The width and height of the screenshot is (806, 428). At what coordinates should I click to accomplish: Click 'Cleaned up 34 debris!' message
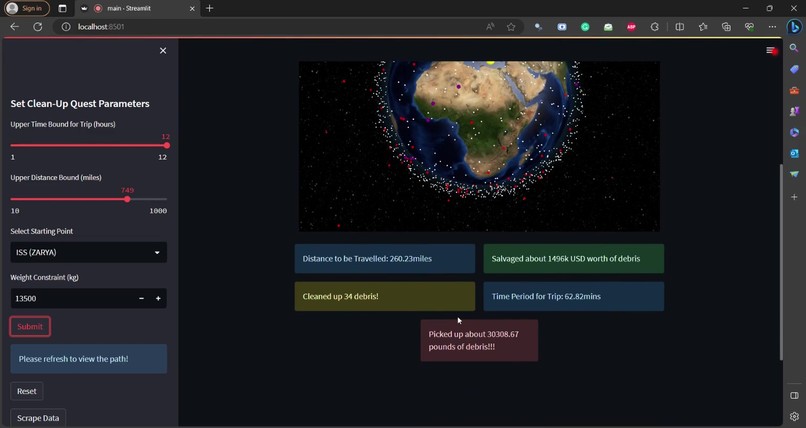click(x=384, y=296)
